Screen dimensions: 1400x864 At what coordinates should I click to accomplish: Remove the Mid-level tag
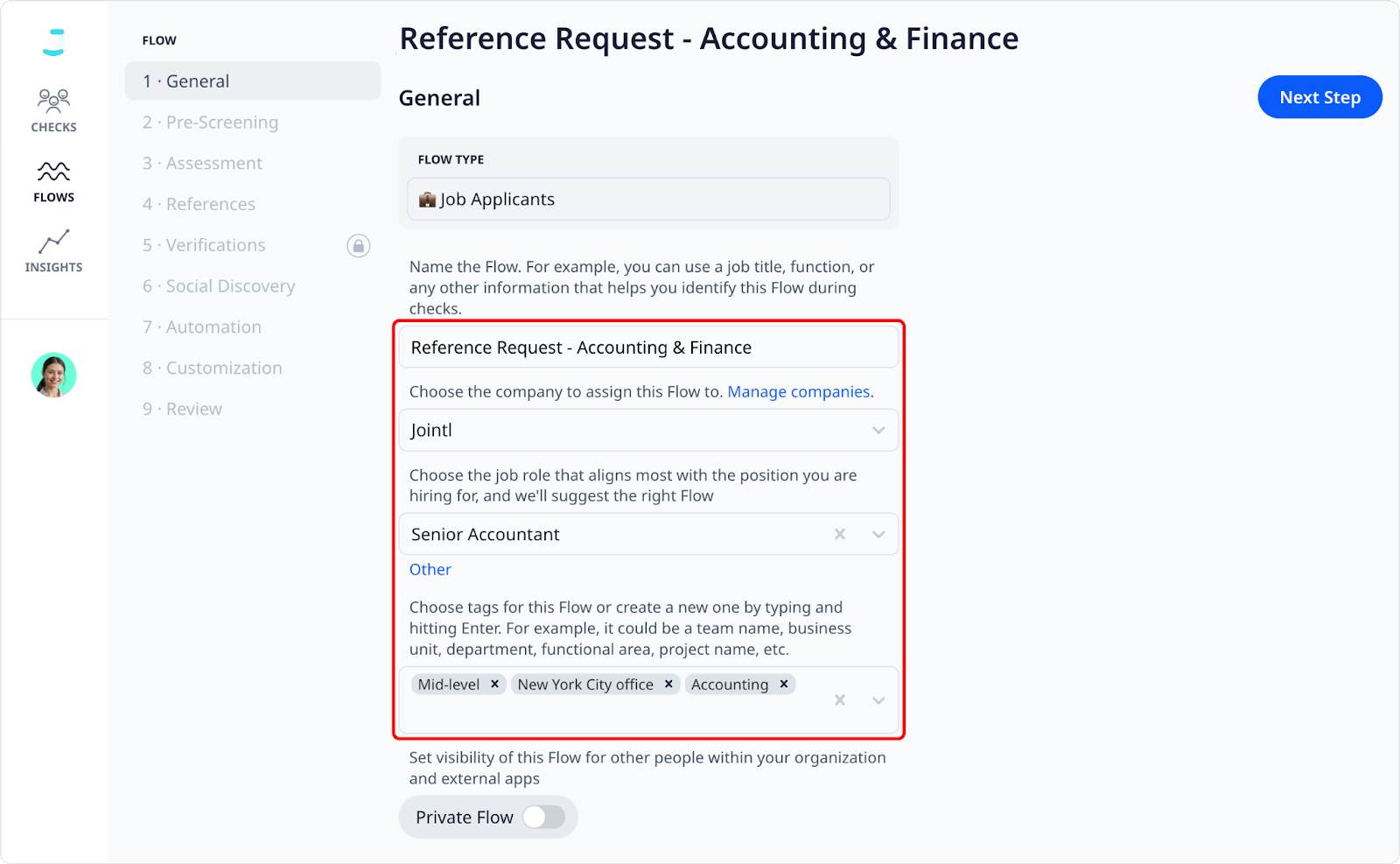tap(494, 684)
